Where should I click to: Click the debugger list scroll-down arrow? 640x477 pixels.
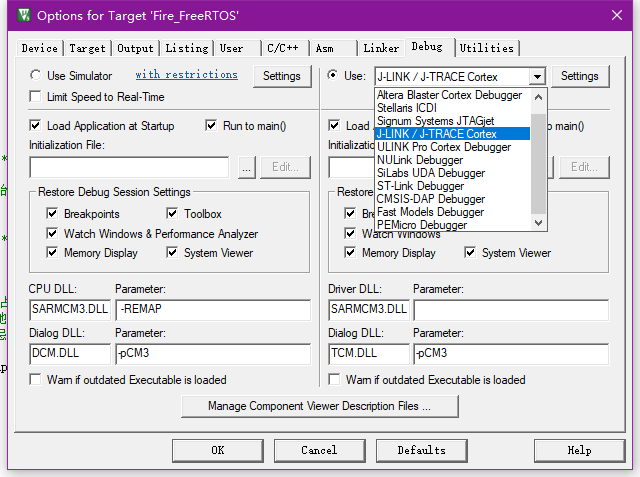[x=538, y=223]
